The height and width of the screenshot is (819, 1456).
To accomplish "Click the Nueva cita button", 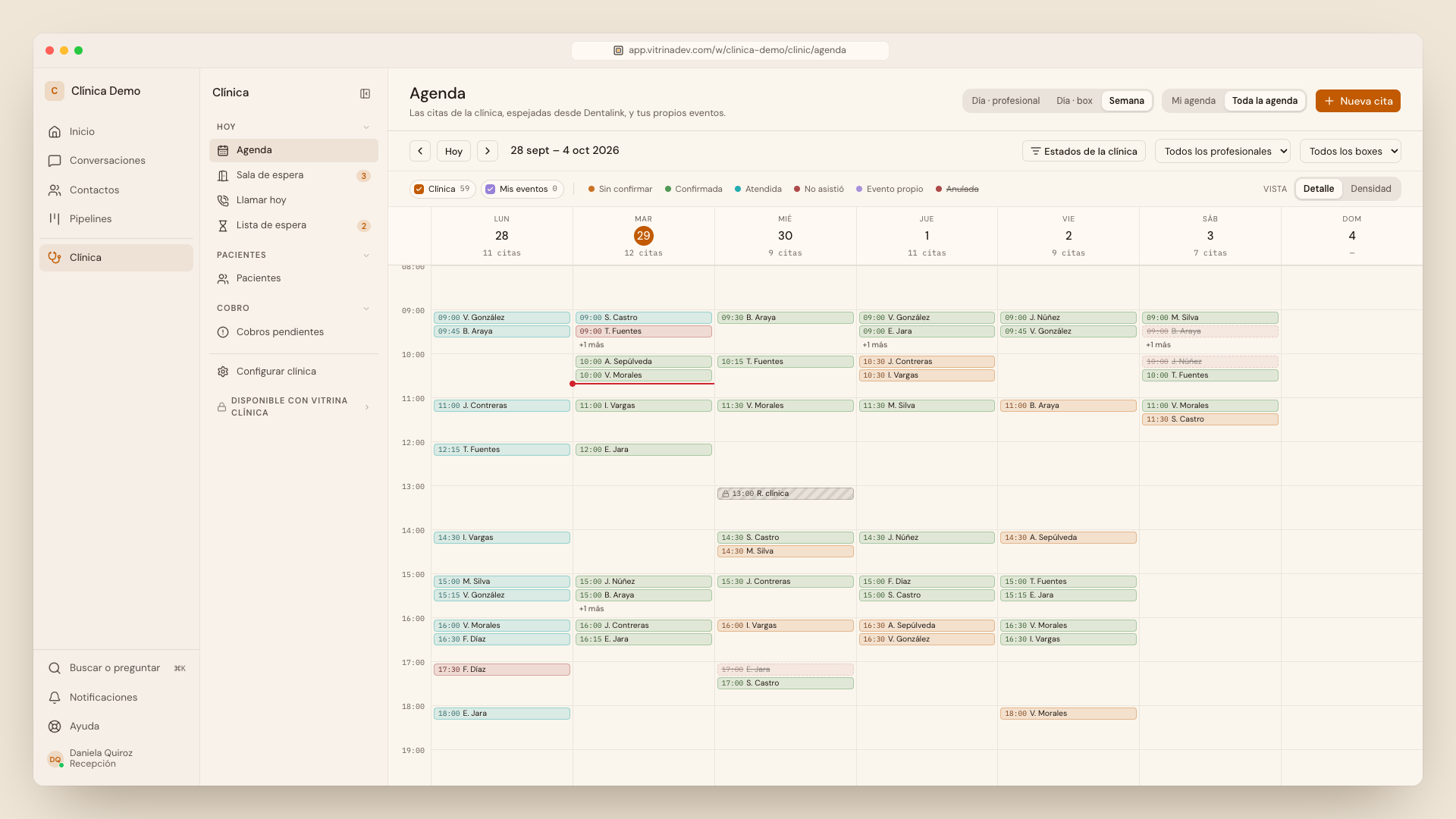I will [1357, 101].
